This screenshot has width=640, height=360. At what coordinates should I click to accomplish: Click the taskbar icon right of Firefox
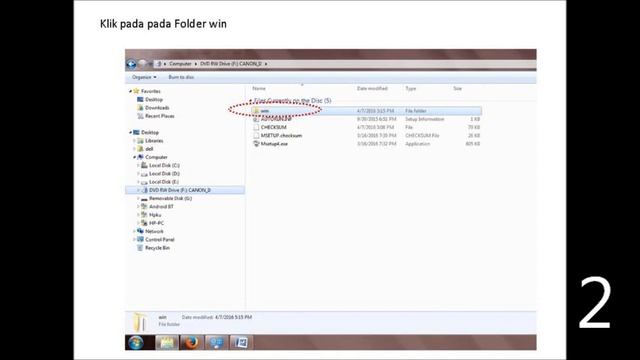(216, 342)
